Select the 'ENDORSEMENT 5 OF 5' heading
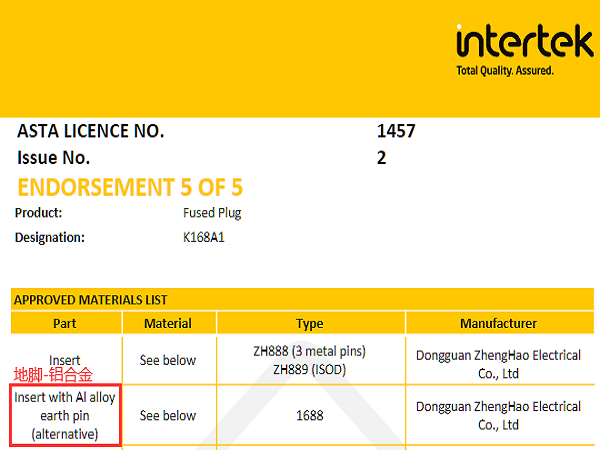Screen dimensions: 600x450 (130, 187)
